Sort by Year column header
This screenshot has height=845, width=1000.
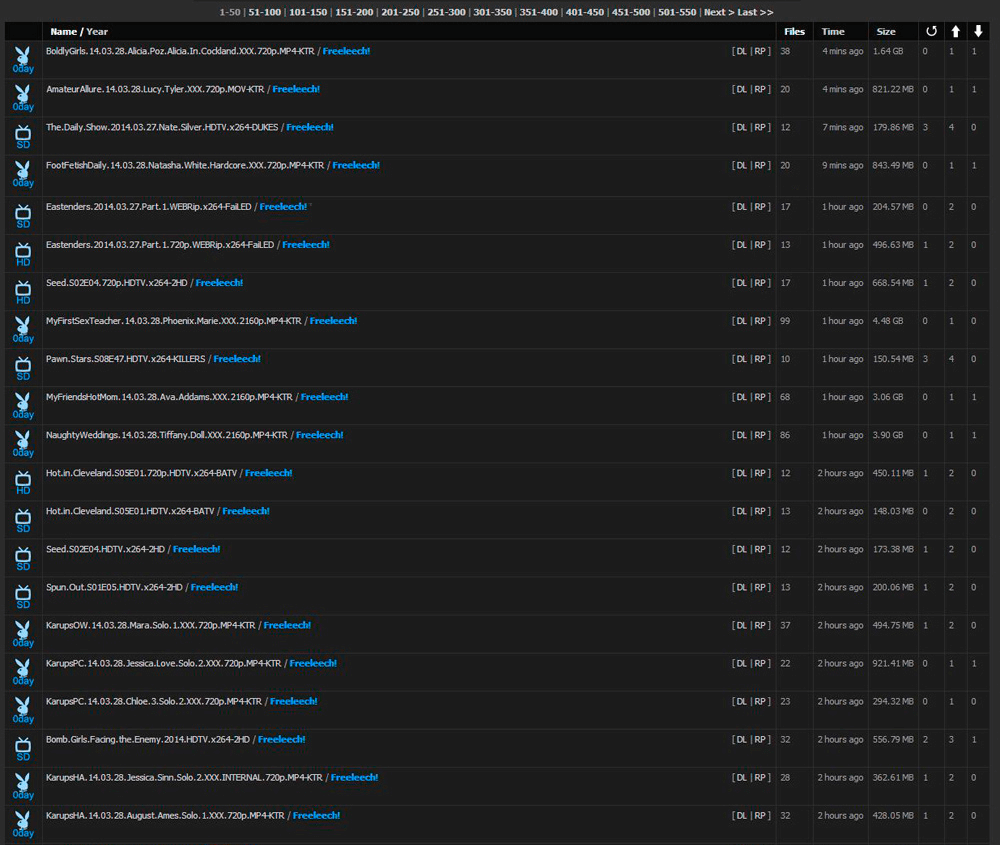click(97, 31)
